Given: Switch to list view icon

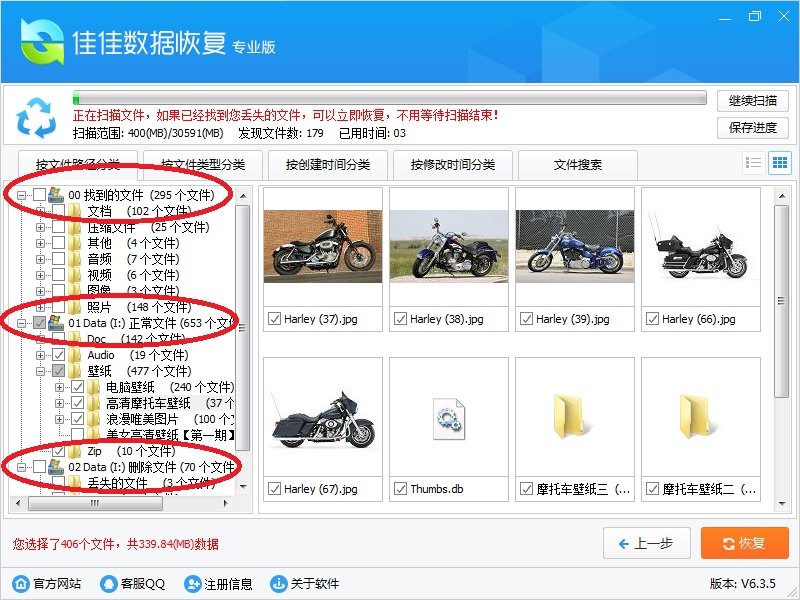Looking at the screenshot, I should pyautogui.click(x=754, y=163).
